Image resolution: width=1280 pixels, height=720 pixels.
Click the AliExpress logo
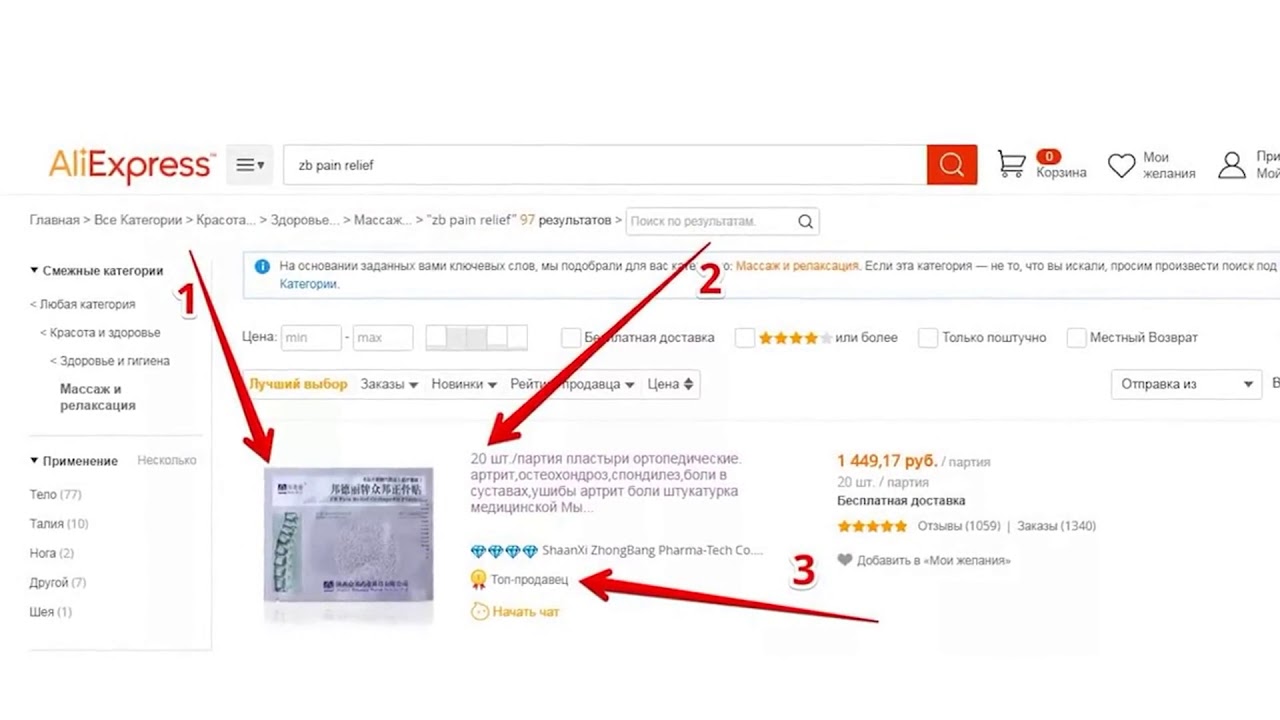[x=131, y=165]
